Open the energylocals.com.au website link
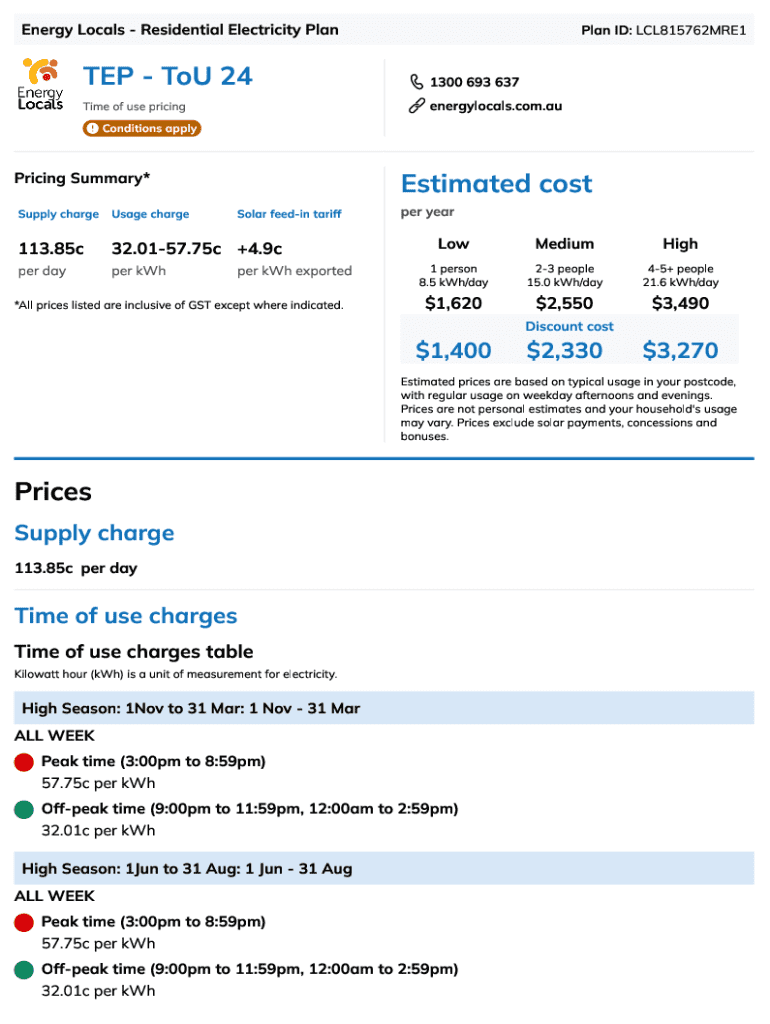Screen dimensions: 770x1024 point(496,105)
